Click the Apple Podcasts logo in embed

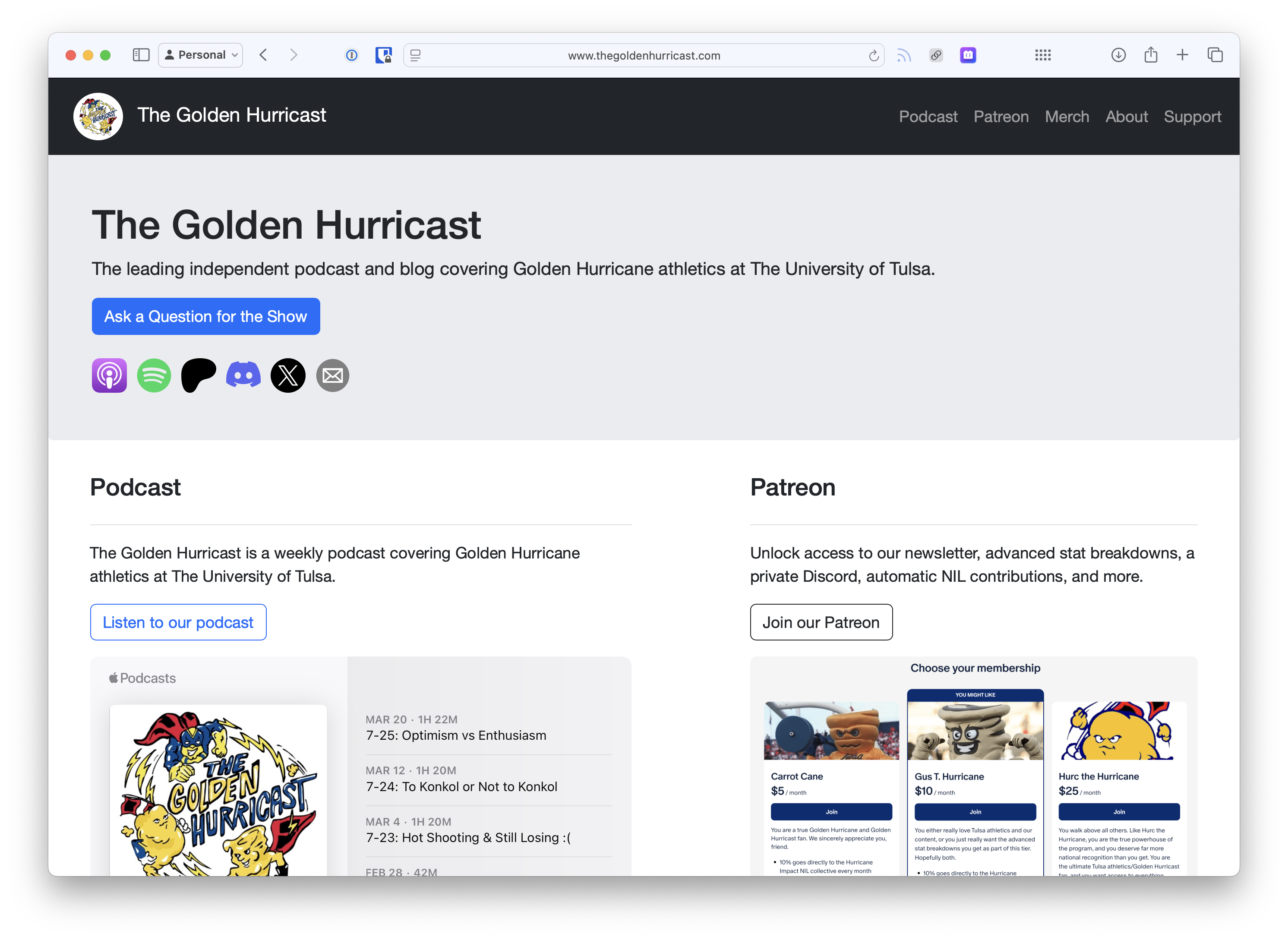pyautogui.click(x=143, y=678)
